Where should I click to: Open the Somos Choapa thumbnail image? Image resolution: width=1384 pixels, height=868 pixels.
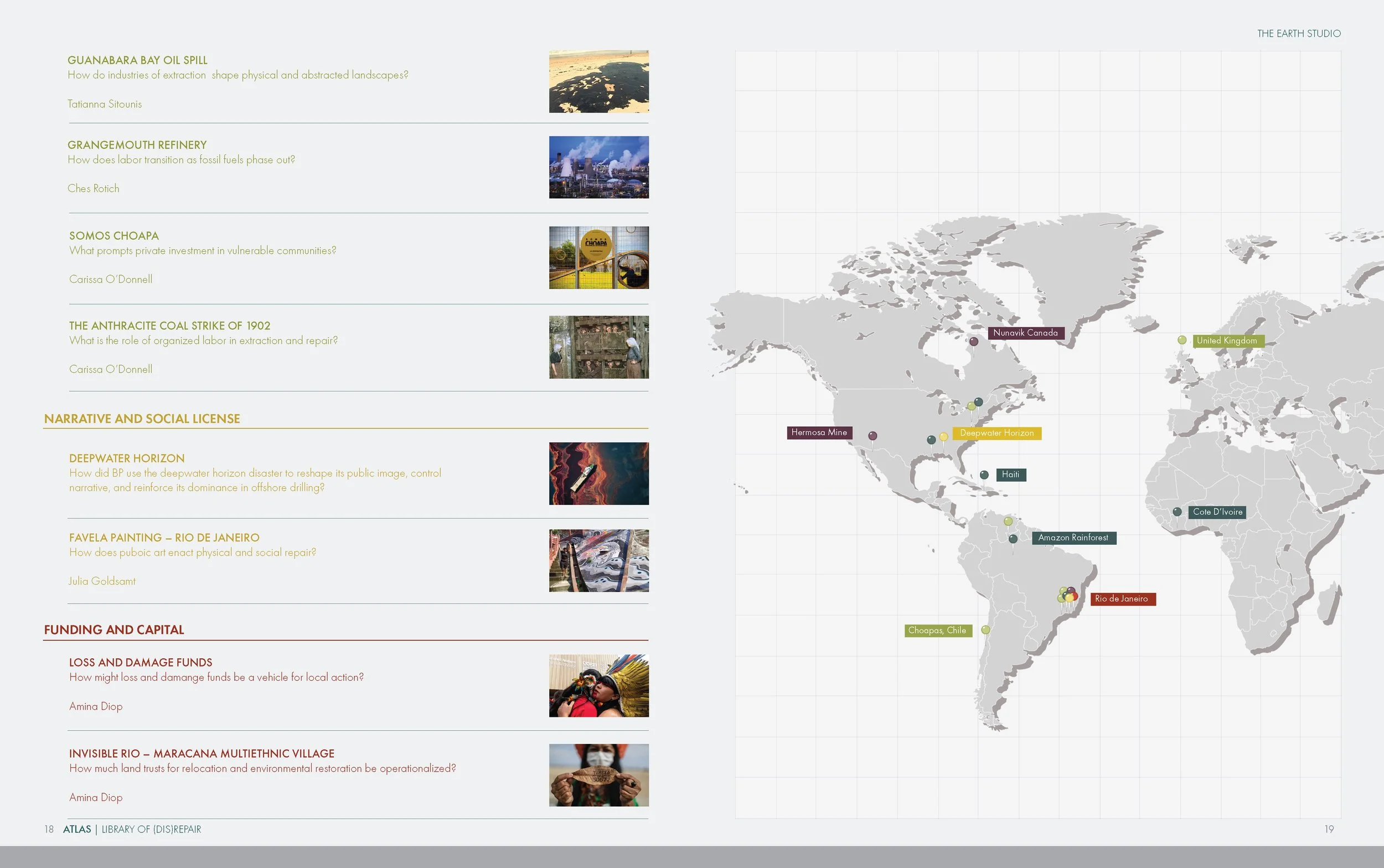[x=599, y=257]
